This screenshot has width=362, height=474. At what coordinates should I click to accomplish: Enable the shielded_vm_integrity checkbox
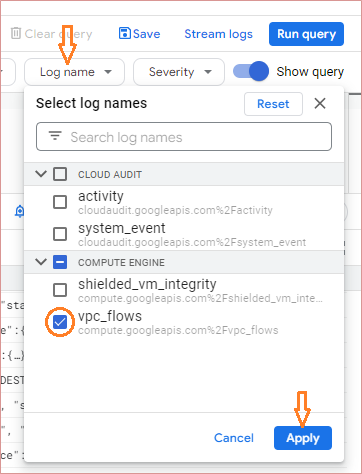coord(60,290)
